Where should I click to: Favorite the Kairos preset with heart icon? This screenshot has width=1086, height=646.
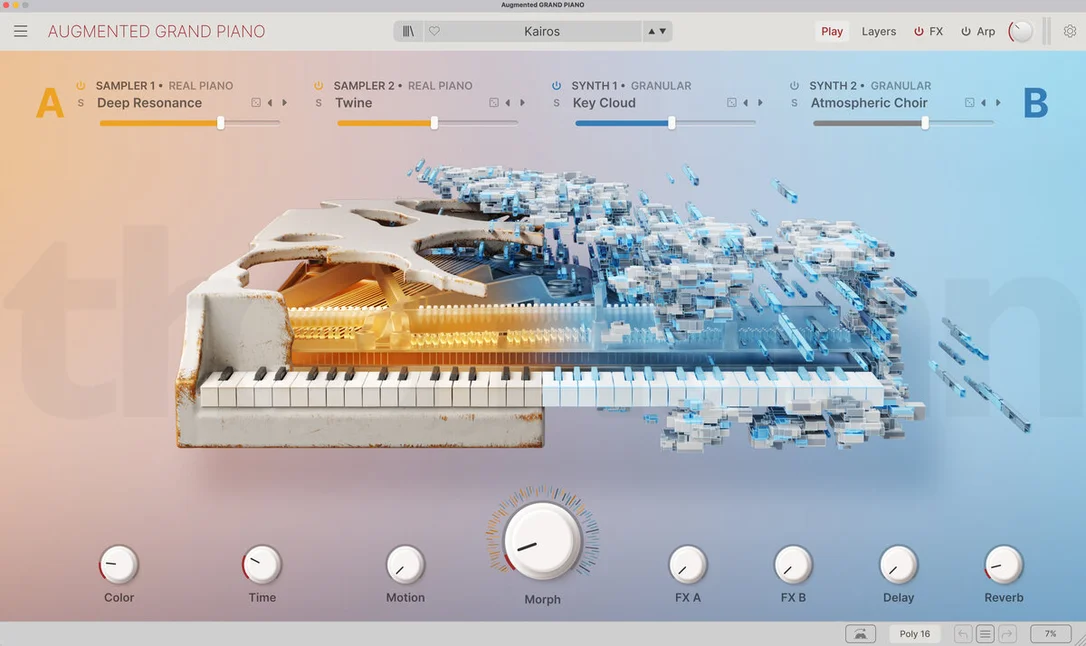click(434, 31)
